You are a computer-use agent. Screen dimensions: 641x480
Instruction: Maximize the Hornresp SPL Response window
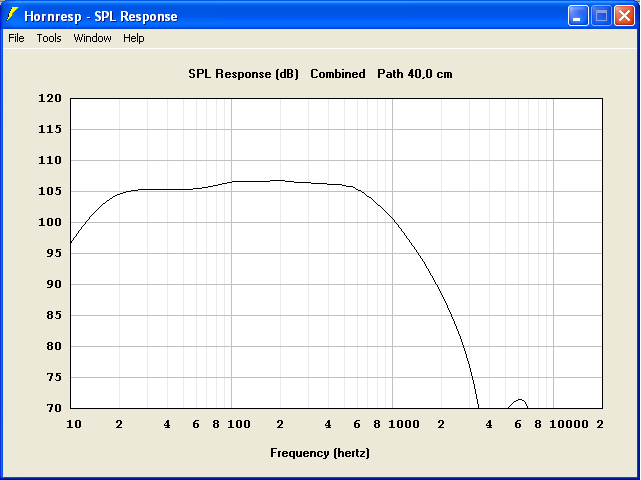pyautogui.click(x=601, y=16)
